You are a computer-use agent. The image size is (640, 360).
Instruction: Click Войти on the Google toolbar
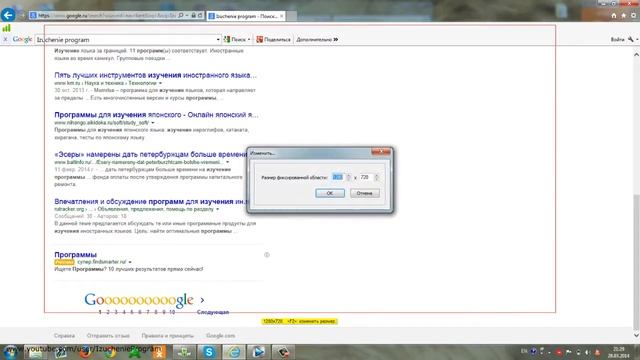617,40
